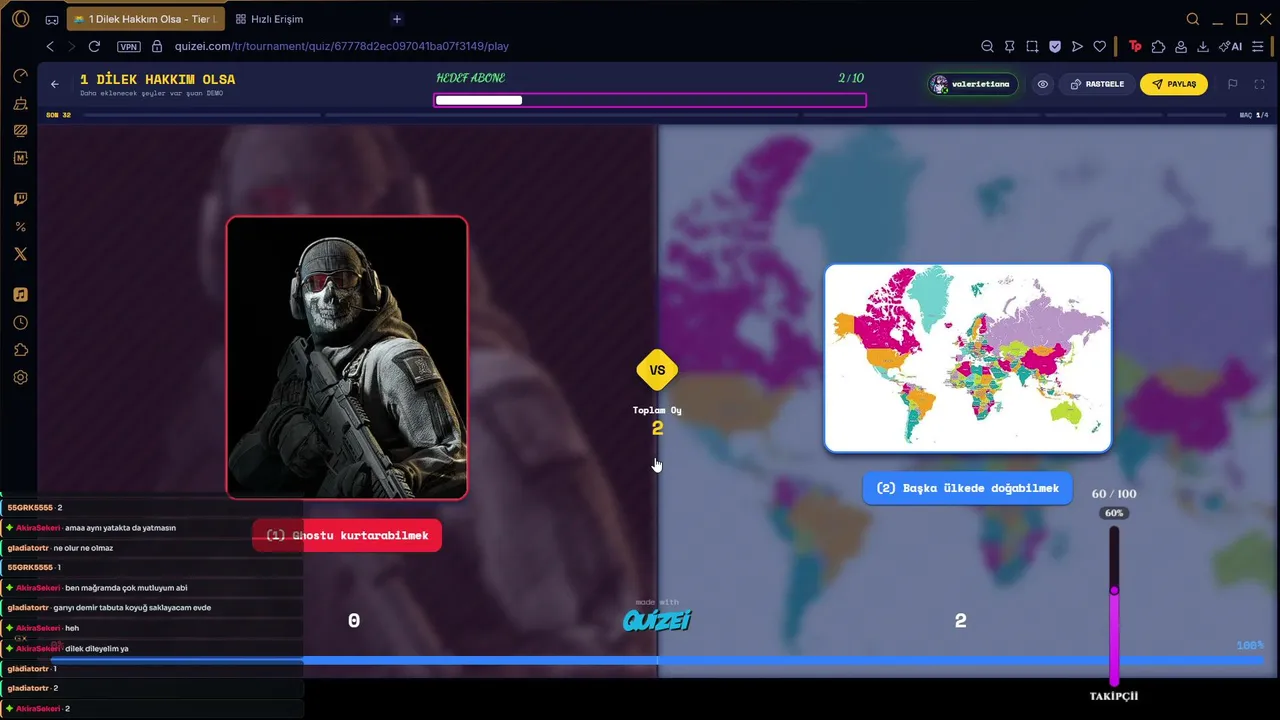Open browsing history clock in sidebar

[20, 323]
